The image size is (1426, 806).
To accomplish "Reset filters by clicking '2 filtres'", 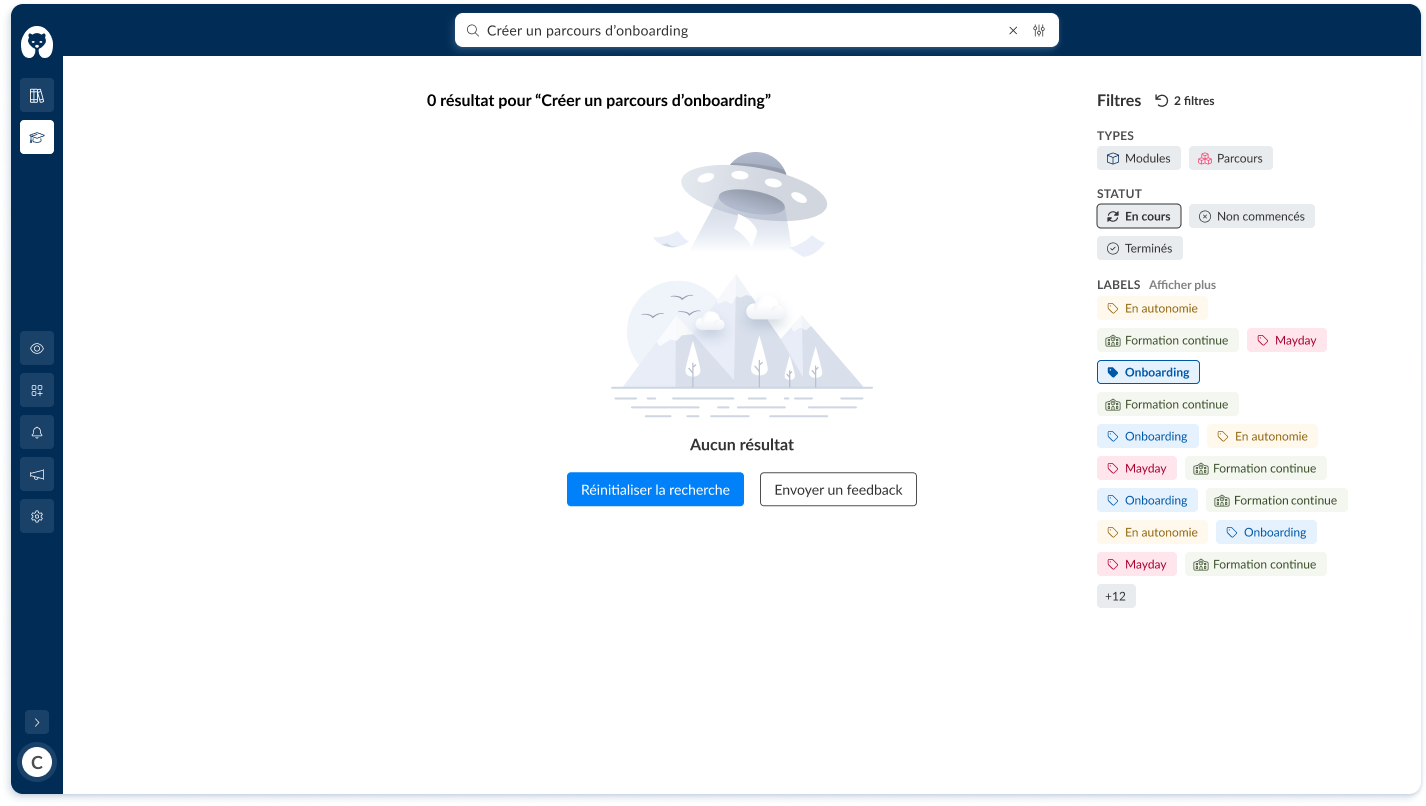I will click(x=1184, y=100).
